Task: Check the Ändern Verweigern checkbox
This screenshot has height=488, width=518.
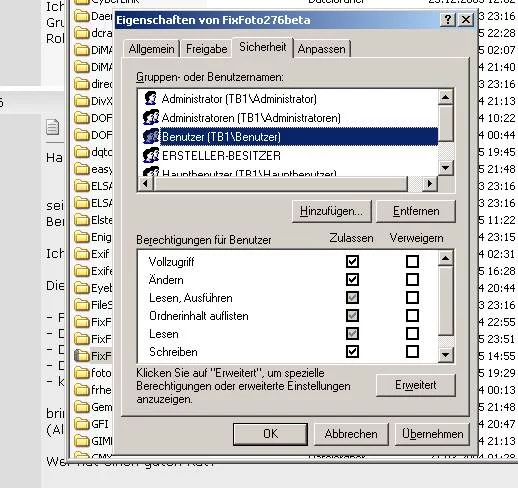Action: (x=412, y=279)
